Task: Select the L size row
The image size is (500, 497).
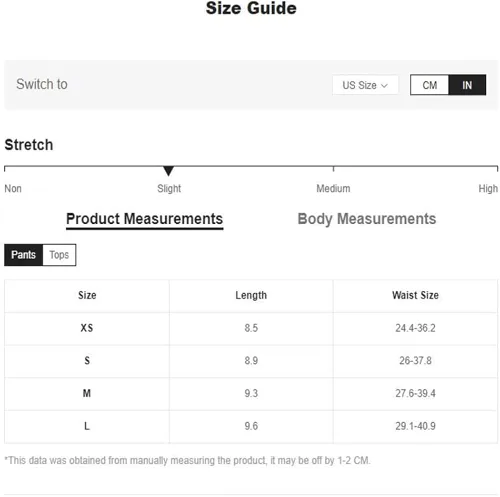Action: pyautogui.click(x=251, y=426)
